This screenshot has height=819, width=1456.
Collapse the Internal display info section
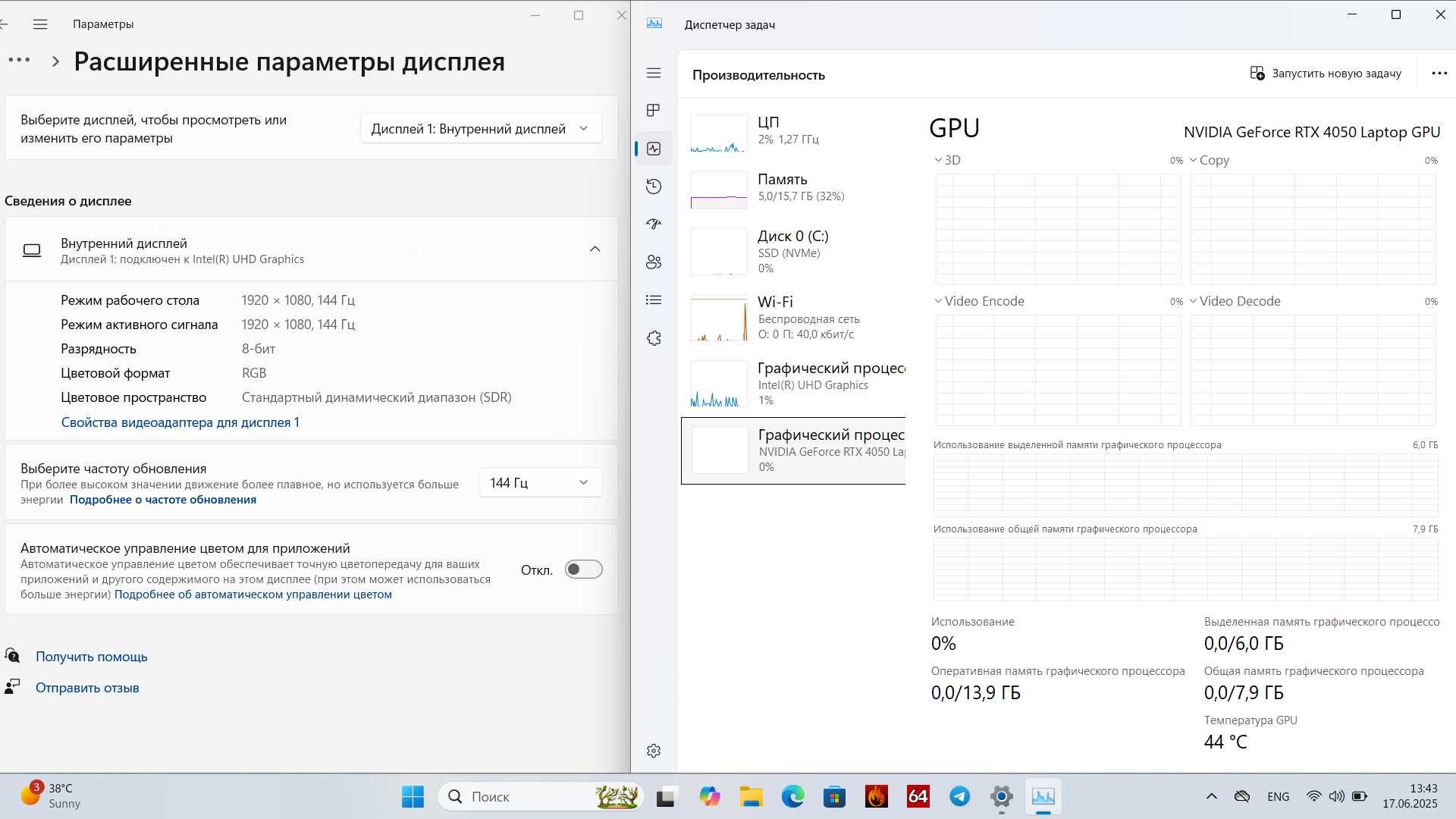pyautogui.click(x=595, y=249)
